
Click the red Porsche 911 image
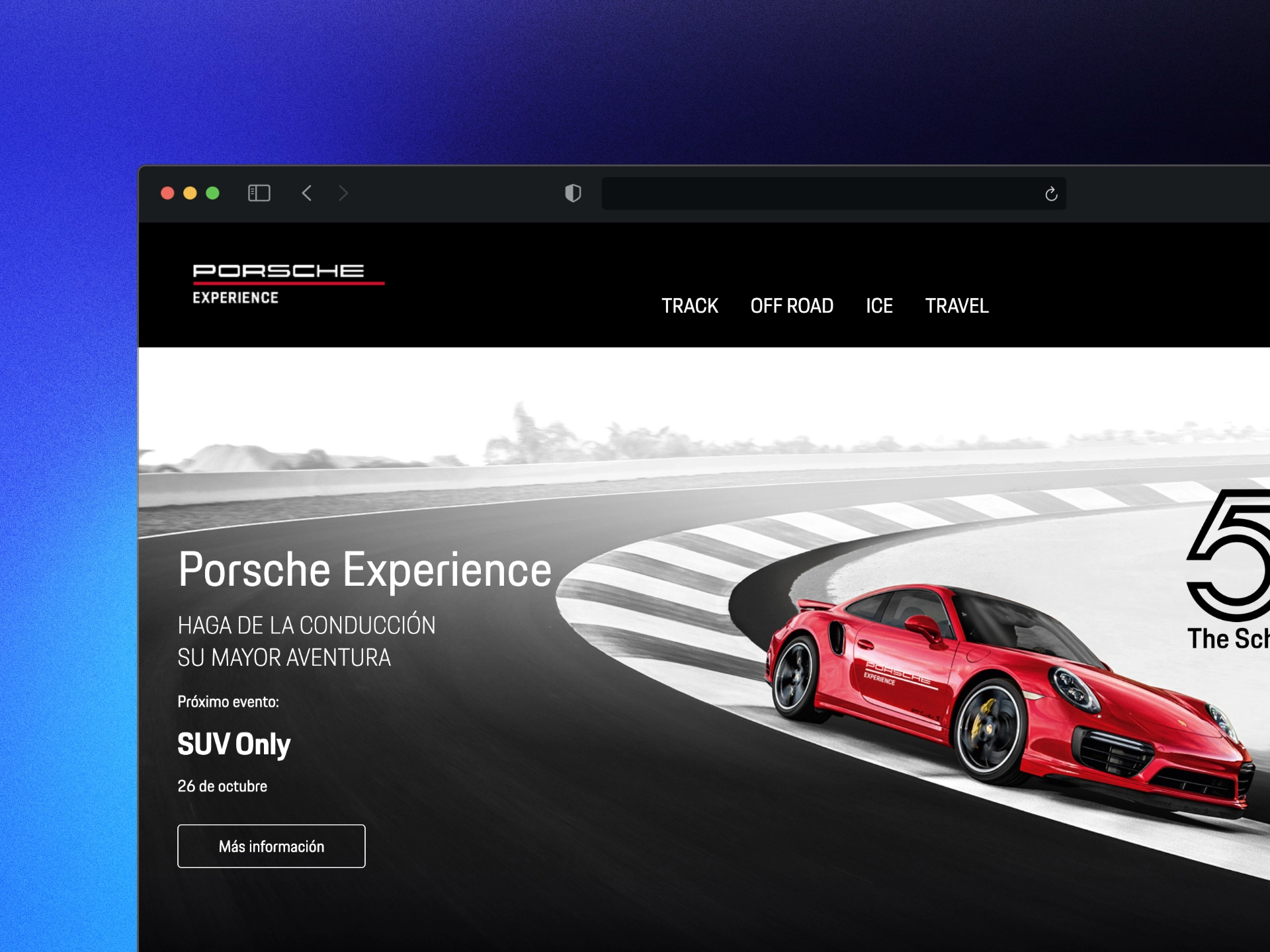1009,701
